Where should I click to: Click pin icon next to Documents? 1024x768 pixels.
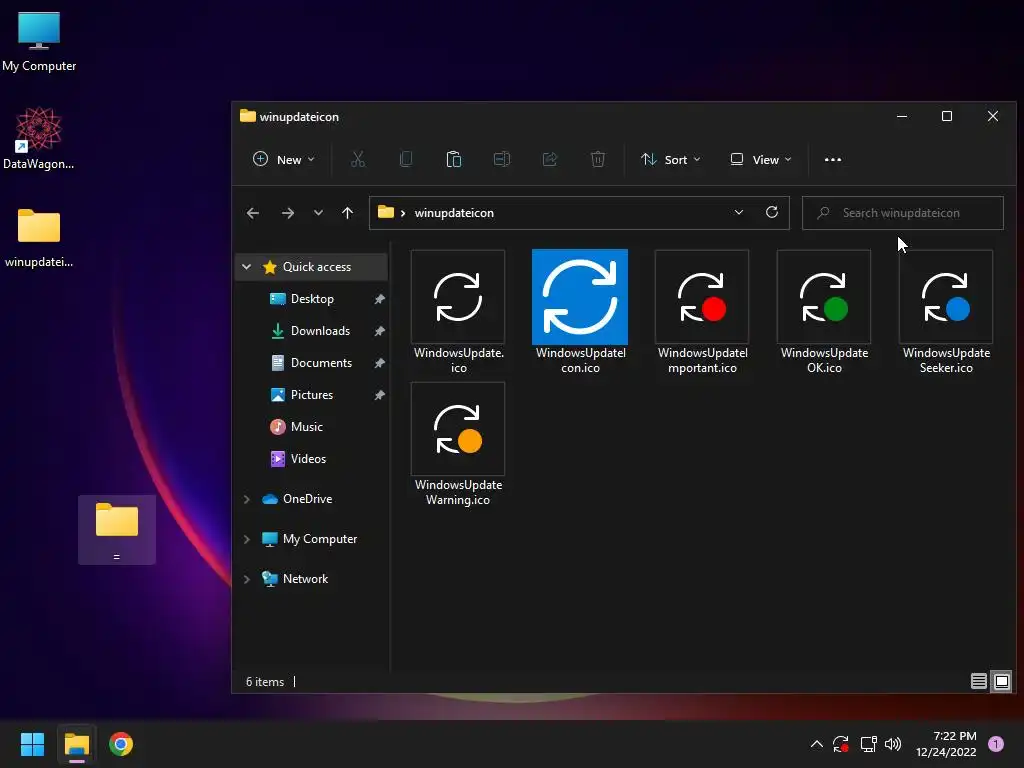(x=379, y=363)
